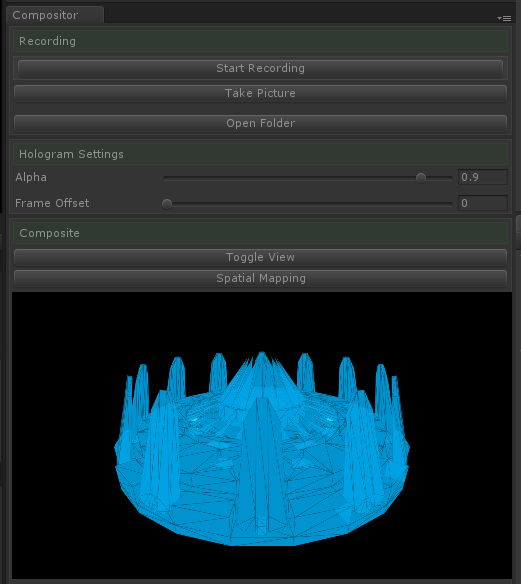Click the Frame Offset value field showing 0
Screen dimensions: 521x584
click(483, 203)
